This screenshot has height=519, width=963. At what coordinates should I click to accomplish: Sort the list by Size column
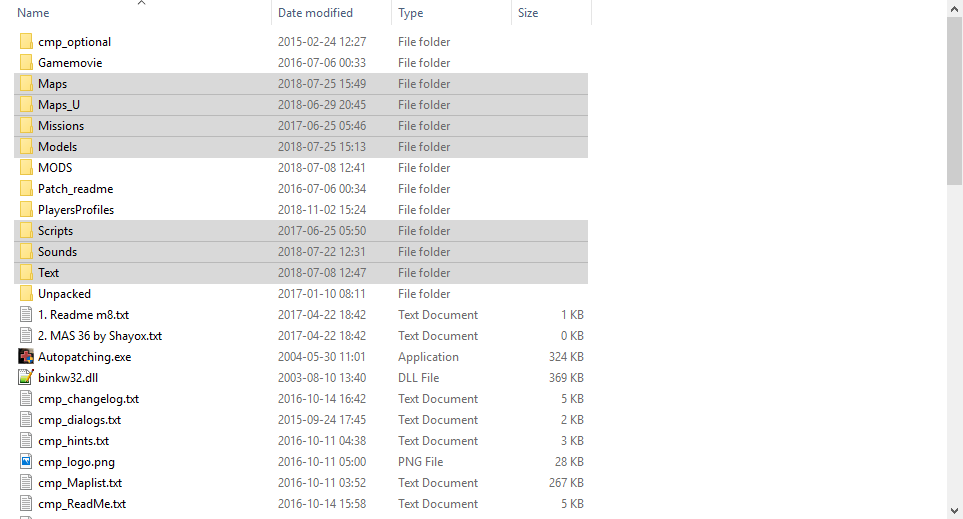coord(528,13)
